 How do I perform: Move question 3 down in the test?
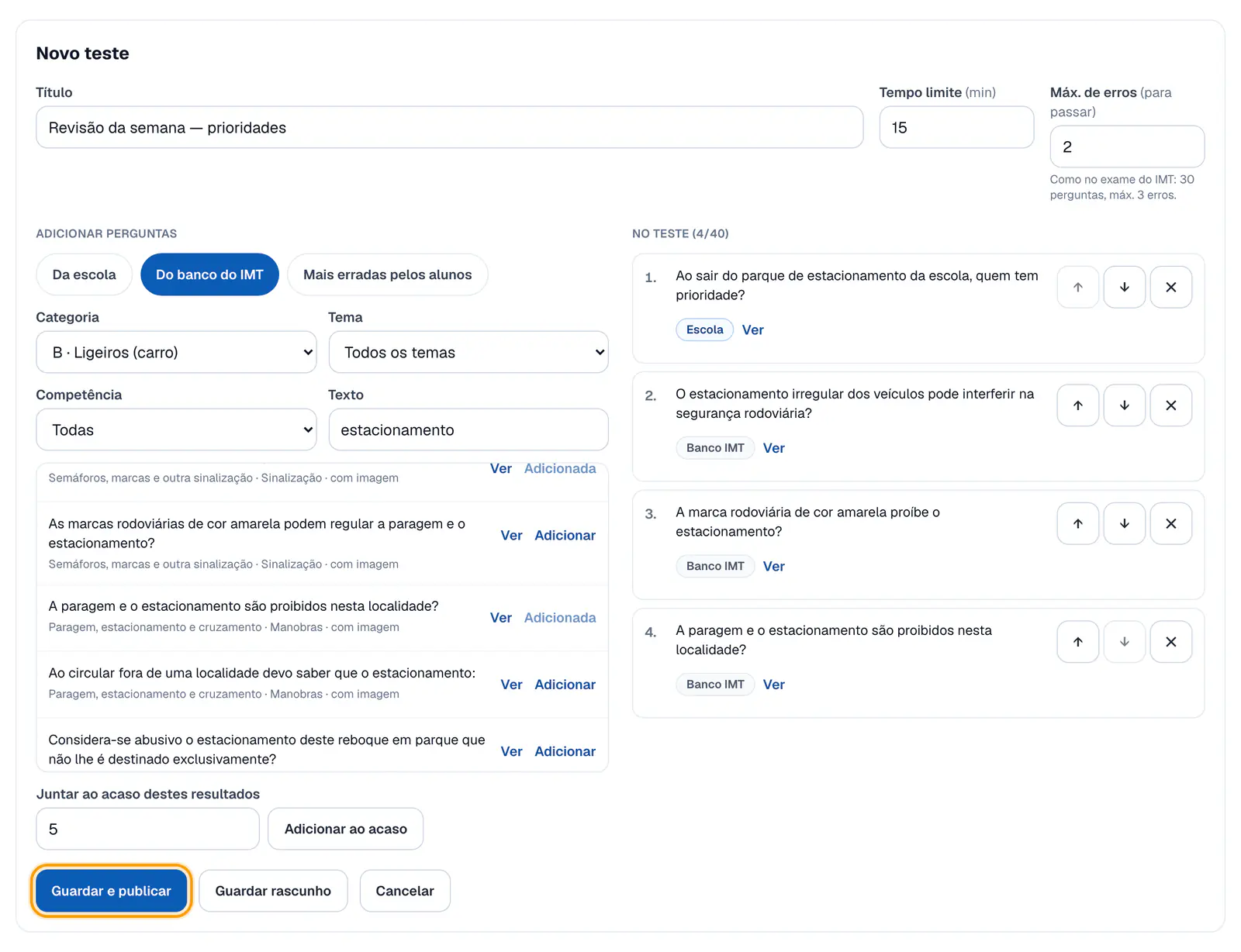1125,523
